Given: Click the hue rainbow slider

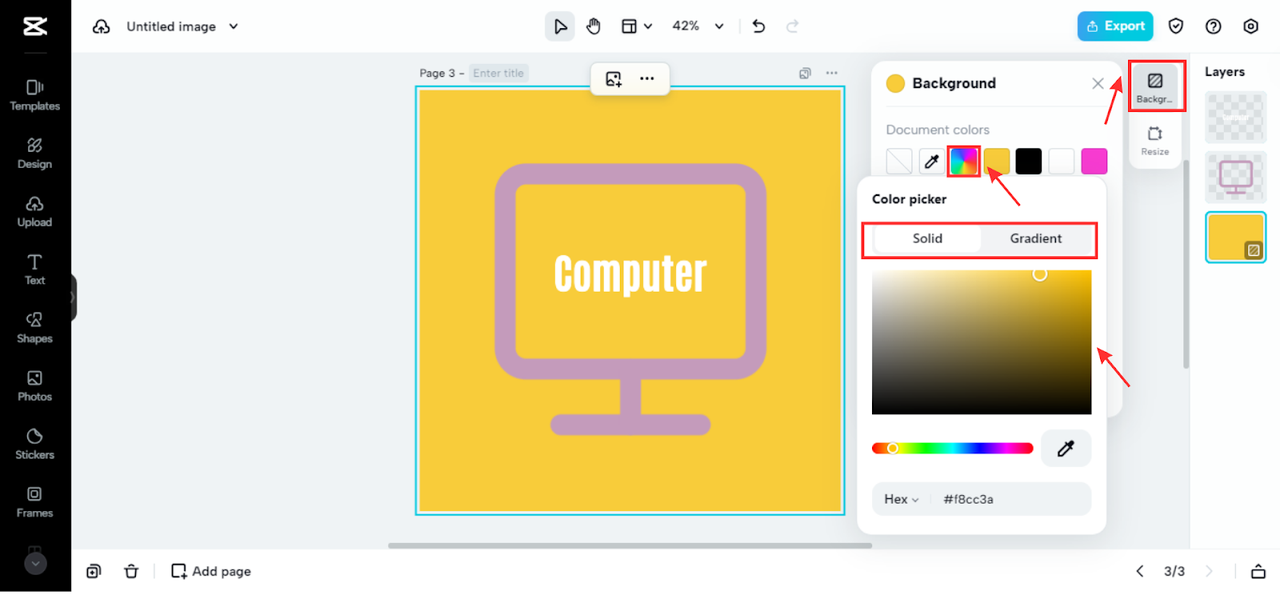Looking at the screenshot, I should point(952,448).
